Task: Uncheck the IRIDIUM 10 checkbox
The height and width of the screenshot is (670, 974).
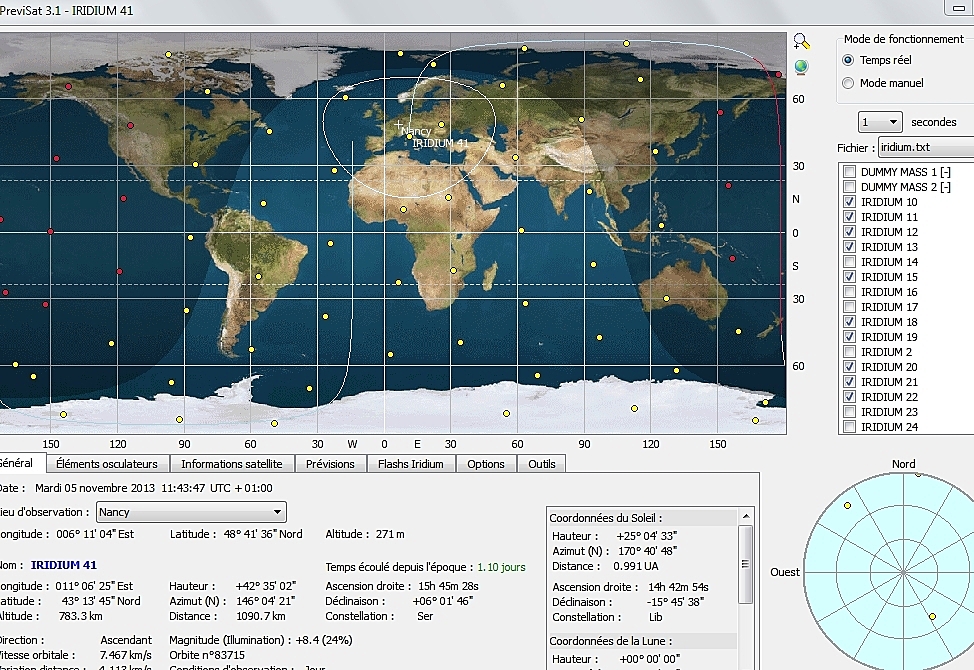Action: [849, 202]
